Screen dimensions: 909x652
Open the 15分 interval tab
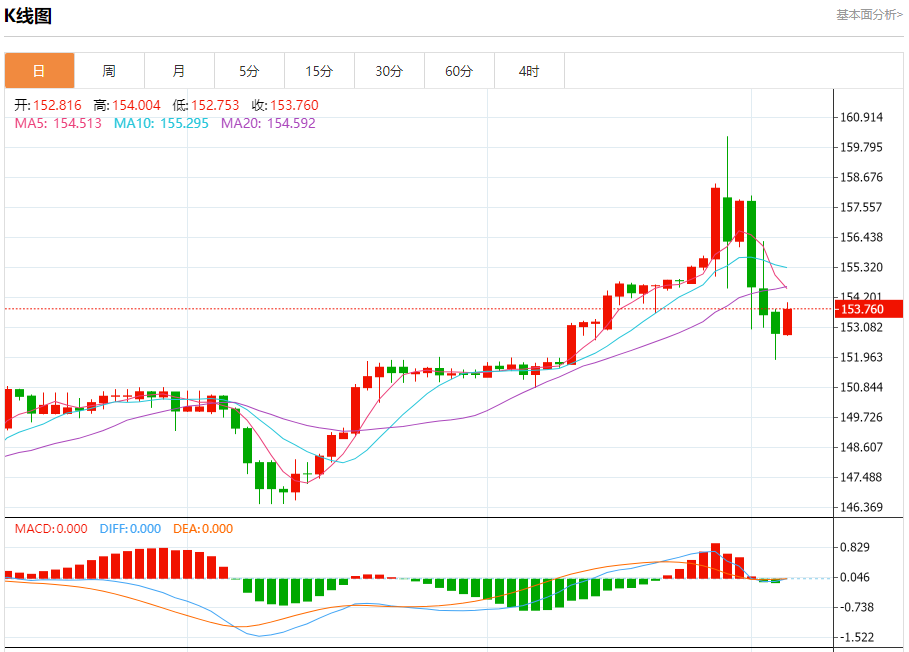(x=319, y=71)
